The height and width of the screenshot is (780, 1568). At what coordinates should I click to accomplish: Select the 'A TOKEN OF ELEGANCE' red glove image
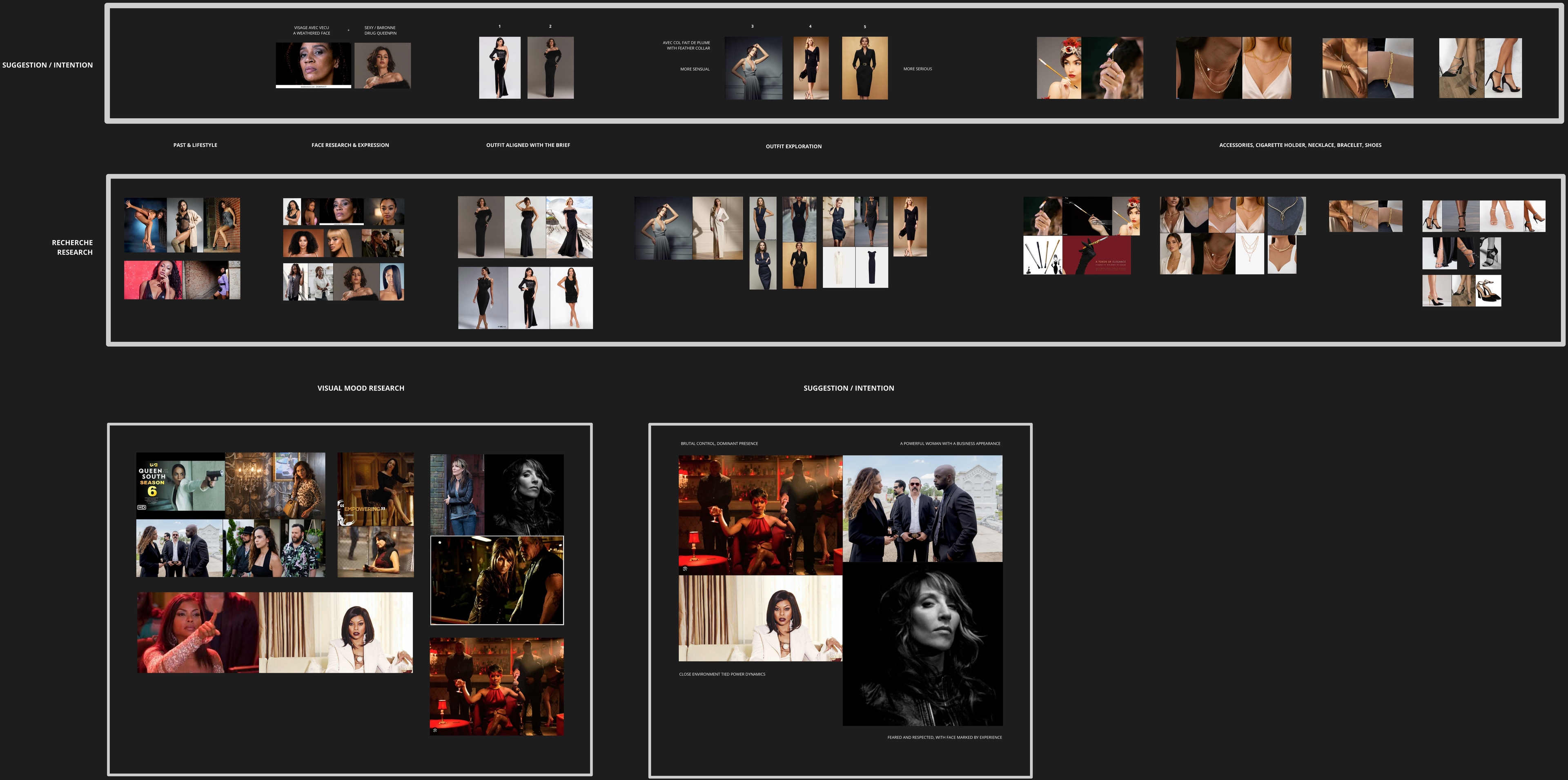tap(1096, 256)
